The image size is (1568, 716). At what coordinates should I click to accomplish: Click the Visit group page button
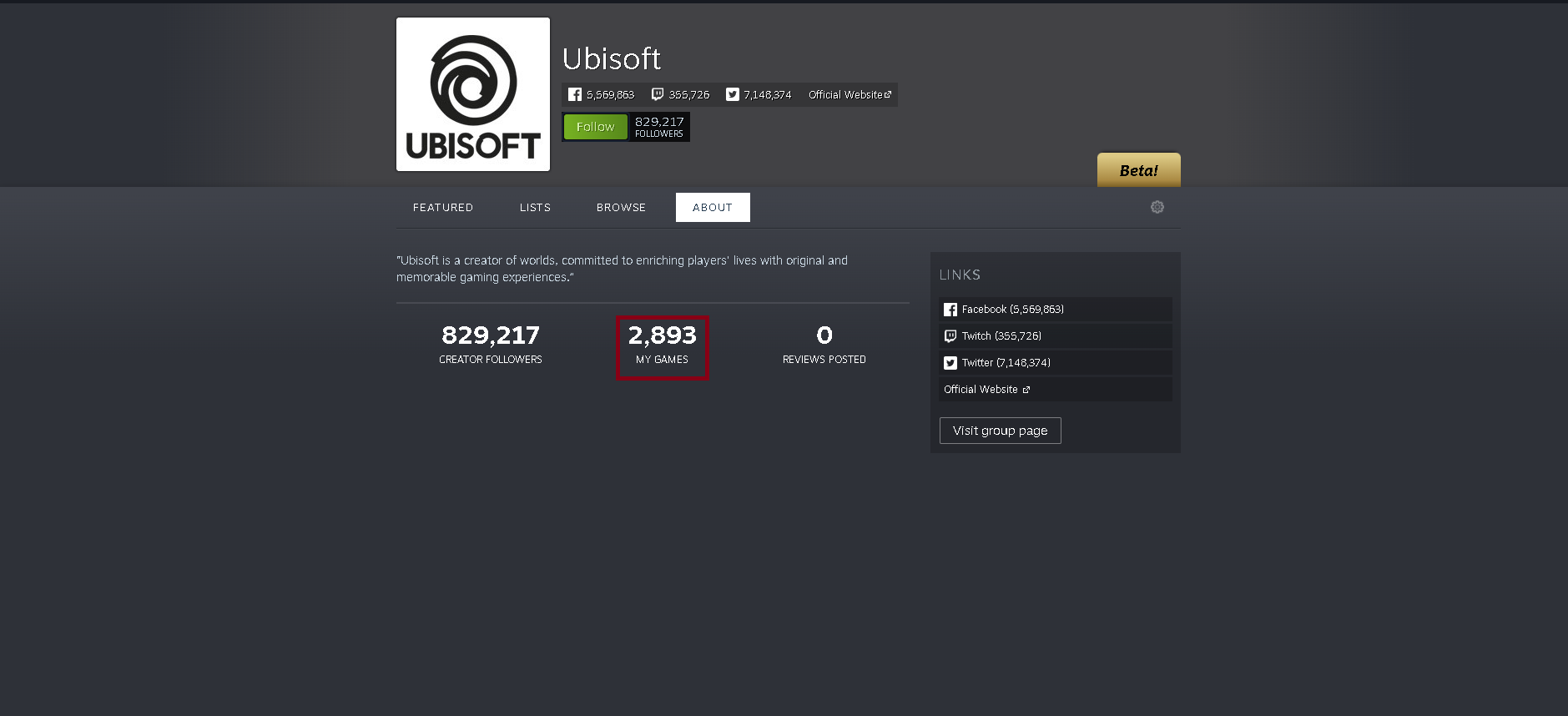point(1001,431)
